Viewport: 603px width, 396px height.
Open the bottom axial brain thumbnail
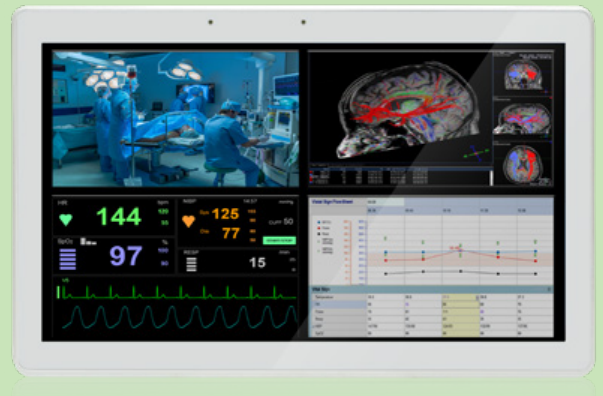click(x=523, y=164)
